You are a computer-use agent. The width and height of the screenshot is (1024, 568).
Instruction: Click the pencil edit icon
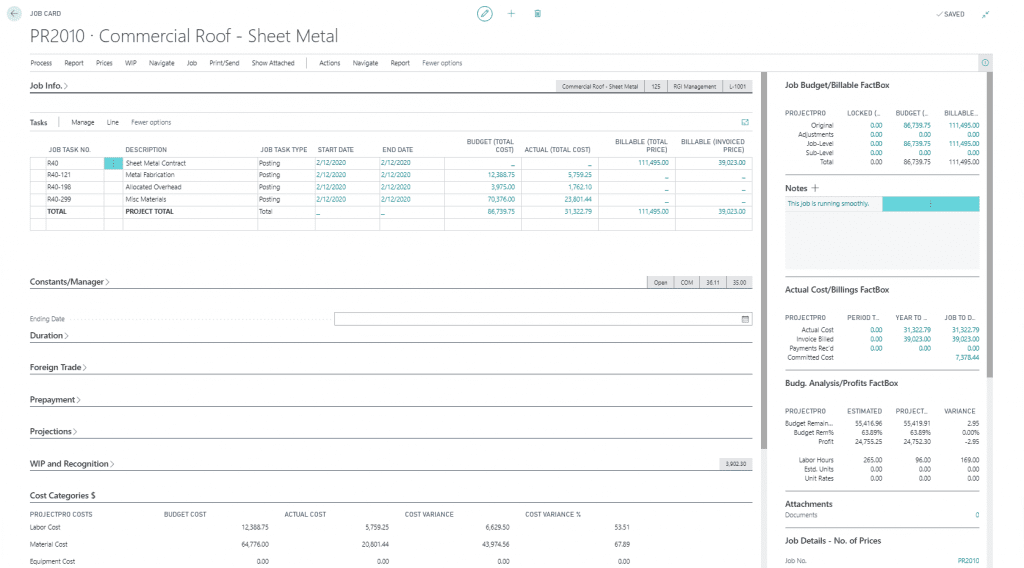point(485,14)
